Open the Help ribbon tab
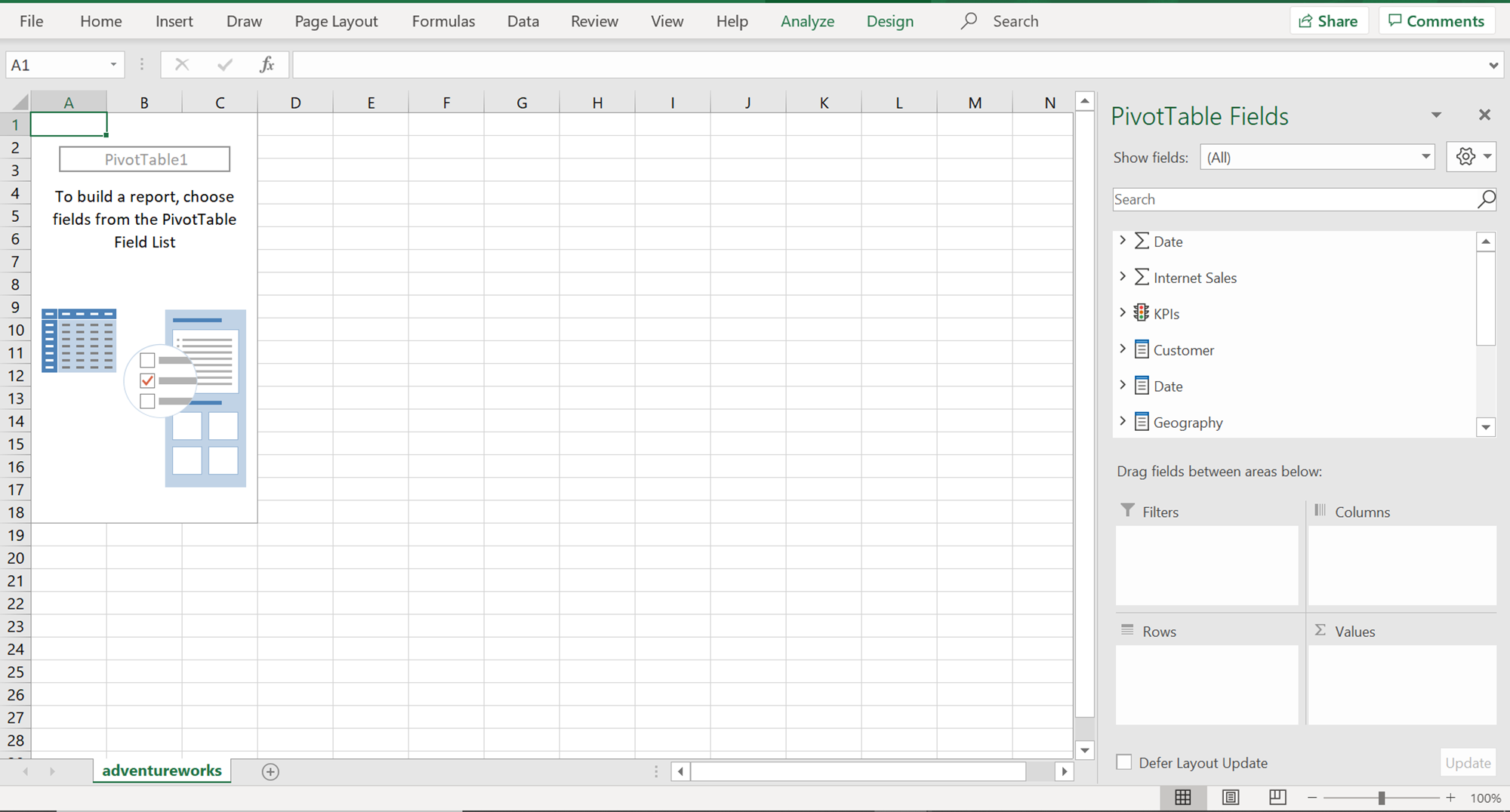Image resolution: width=1510 pixels, height=812 pixels. point(732,21)
